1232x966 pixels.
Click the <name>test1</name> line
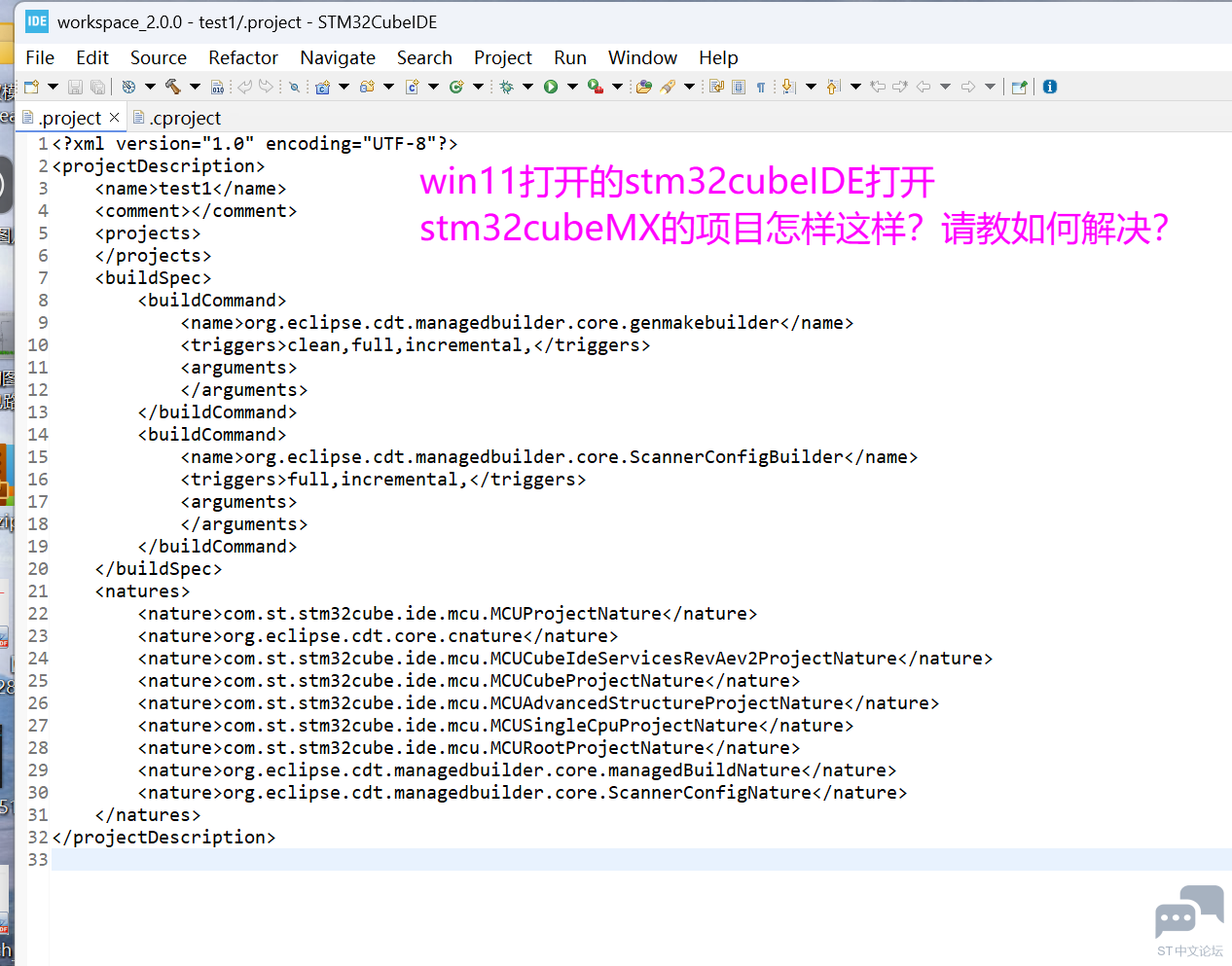(x=191, y=189)
